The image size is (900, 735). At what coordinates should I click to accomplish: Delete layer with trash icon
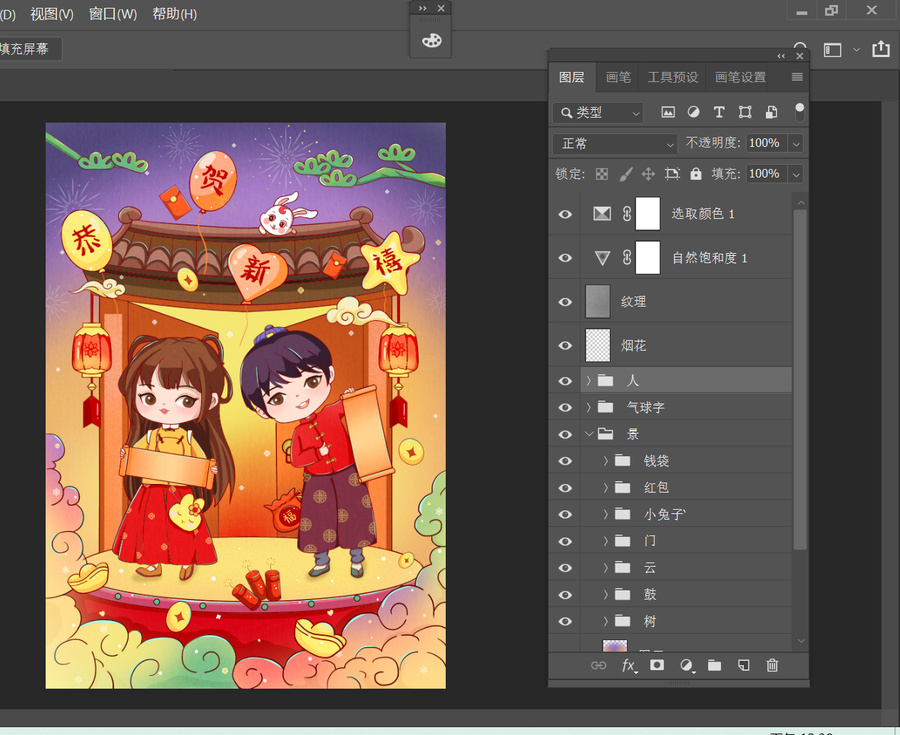772,665
